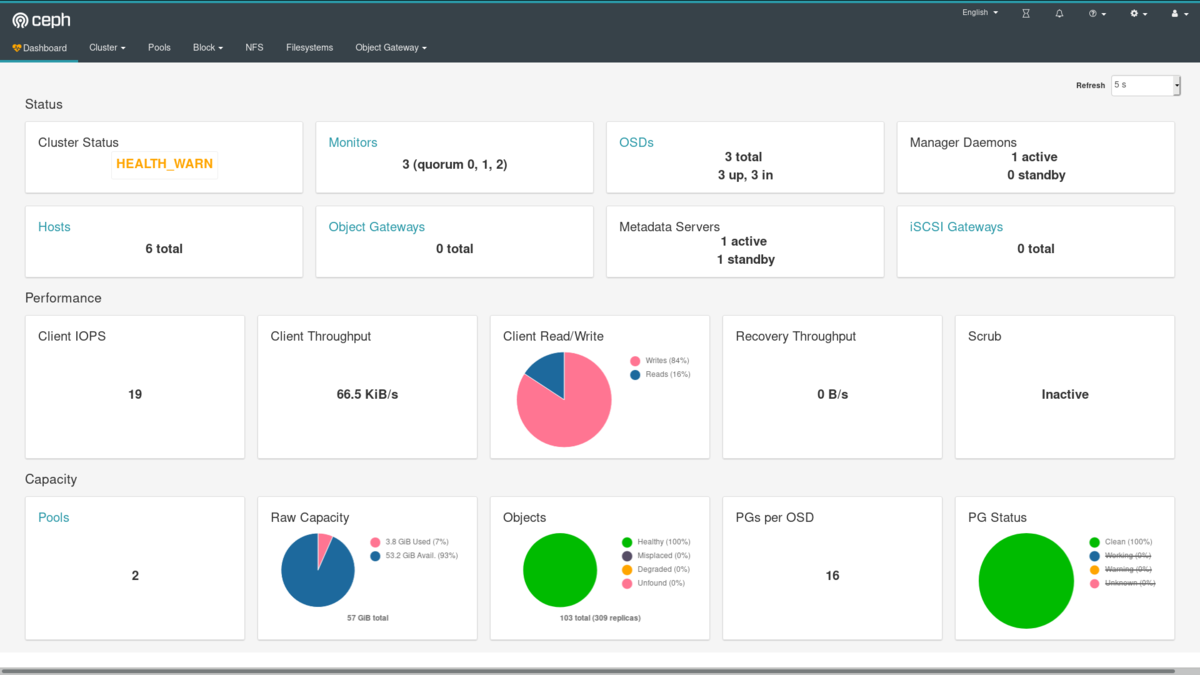Screen dimensions: 1200x675
Task: Click the "6 total" Hosts value
Action: (x=164, y=249)
